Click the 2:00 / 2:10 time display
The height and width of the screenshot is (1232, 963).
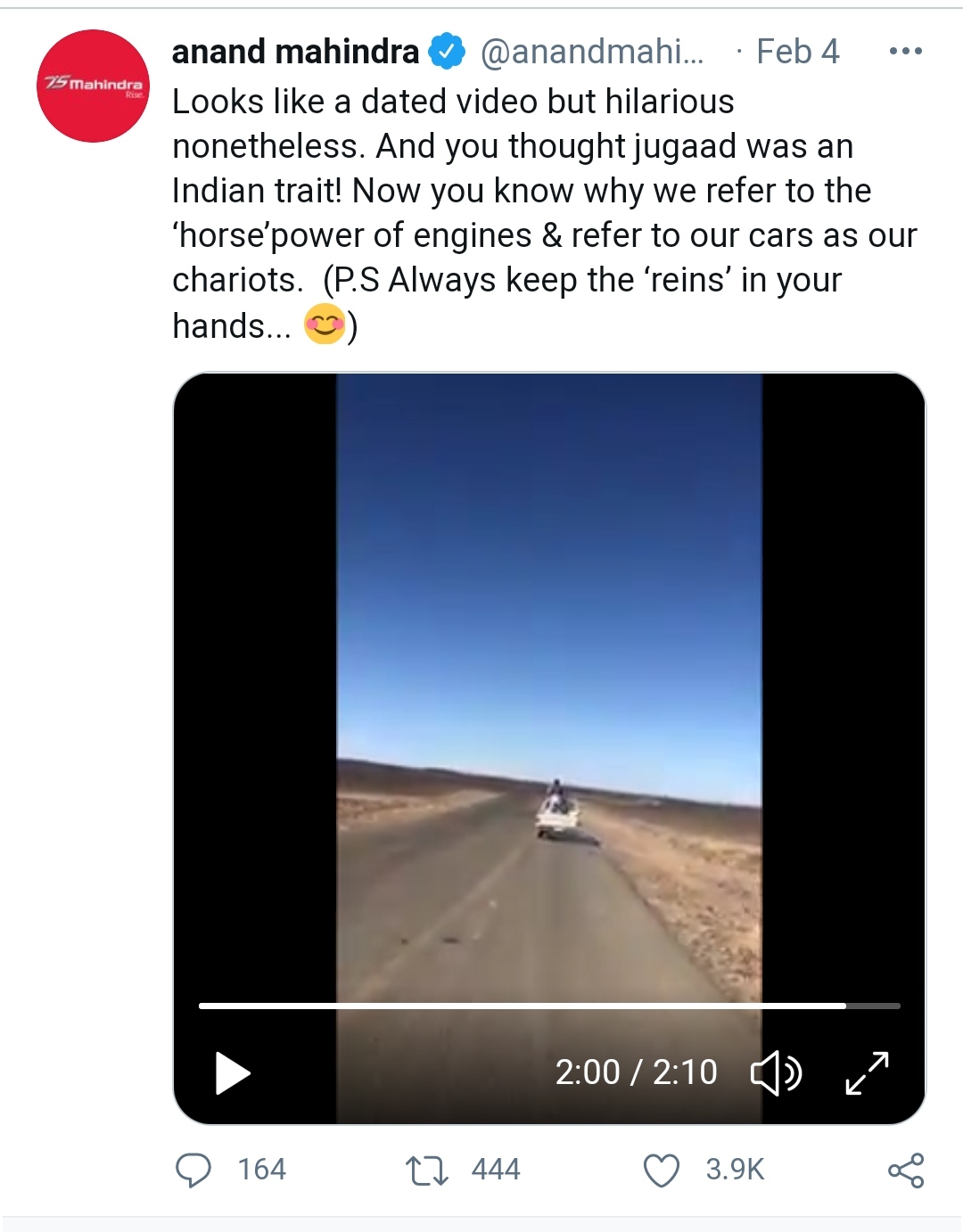click(x=636, y=1072)
